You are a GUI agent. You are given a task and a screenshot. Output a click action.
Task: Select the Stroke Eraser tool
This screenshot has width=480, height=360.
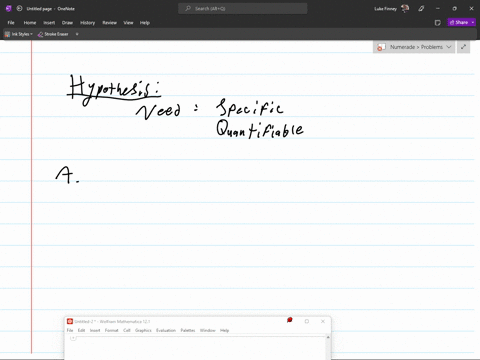coord(53,34)
